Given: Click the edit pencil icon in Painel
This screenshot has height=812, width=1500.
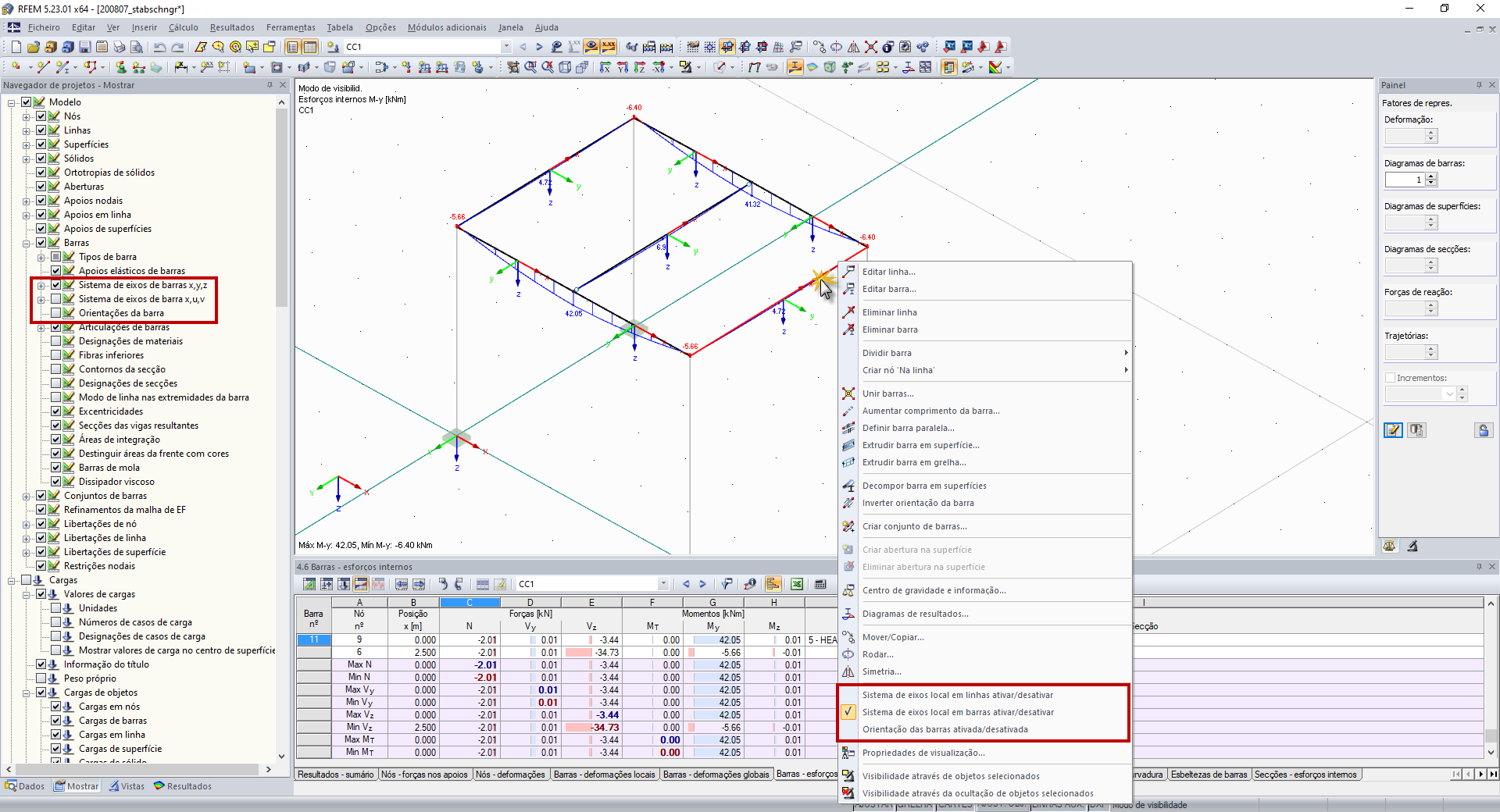Looking at the screenshot, I should 1393,430.
